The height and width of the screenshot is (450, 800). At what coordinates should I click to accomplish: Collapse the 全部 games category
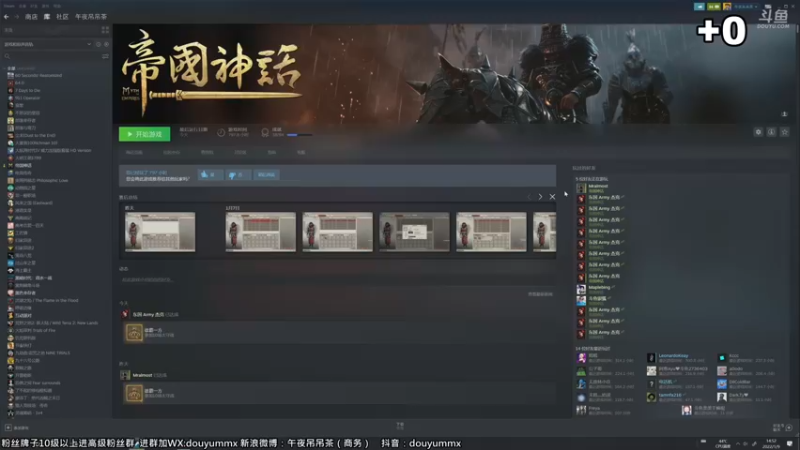[x=5, y=68]
